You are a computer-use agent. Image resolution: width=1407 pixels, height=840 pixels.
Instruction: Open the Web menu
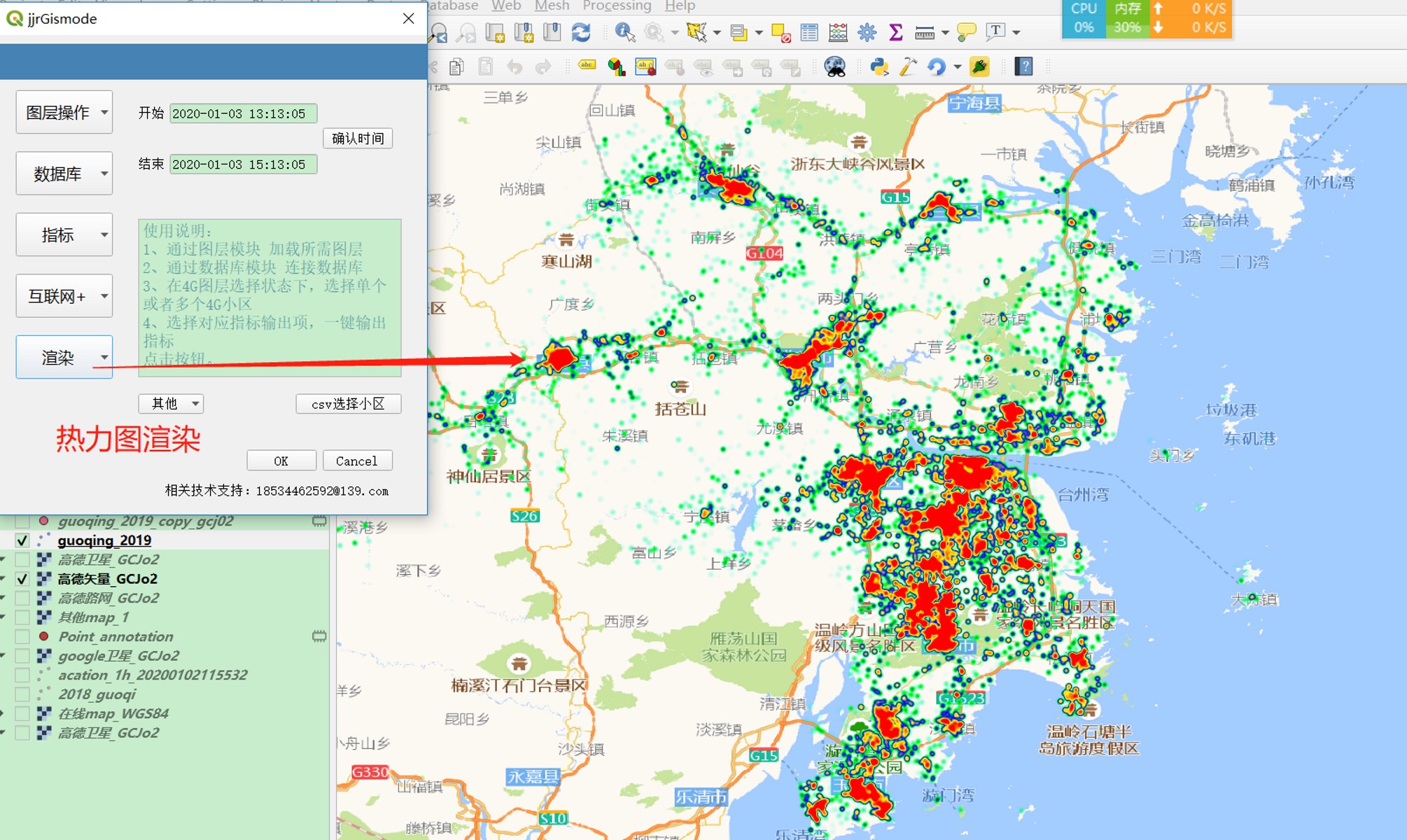point(505,6)
